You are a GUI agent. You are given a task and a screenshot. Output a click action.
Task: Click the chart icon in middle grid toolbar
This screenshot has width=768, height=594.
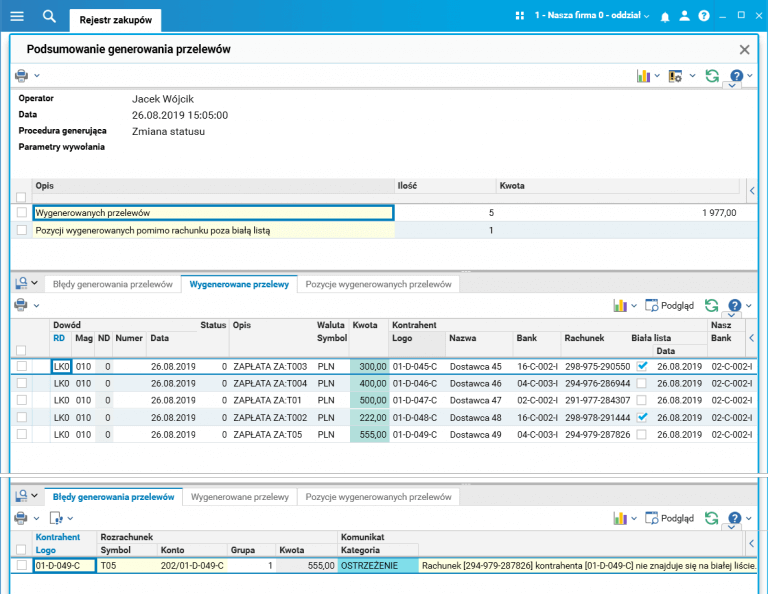click(620, 305)
